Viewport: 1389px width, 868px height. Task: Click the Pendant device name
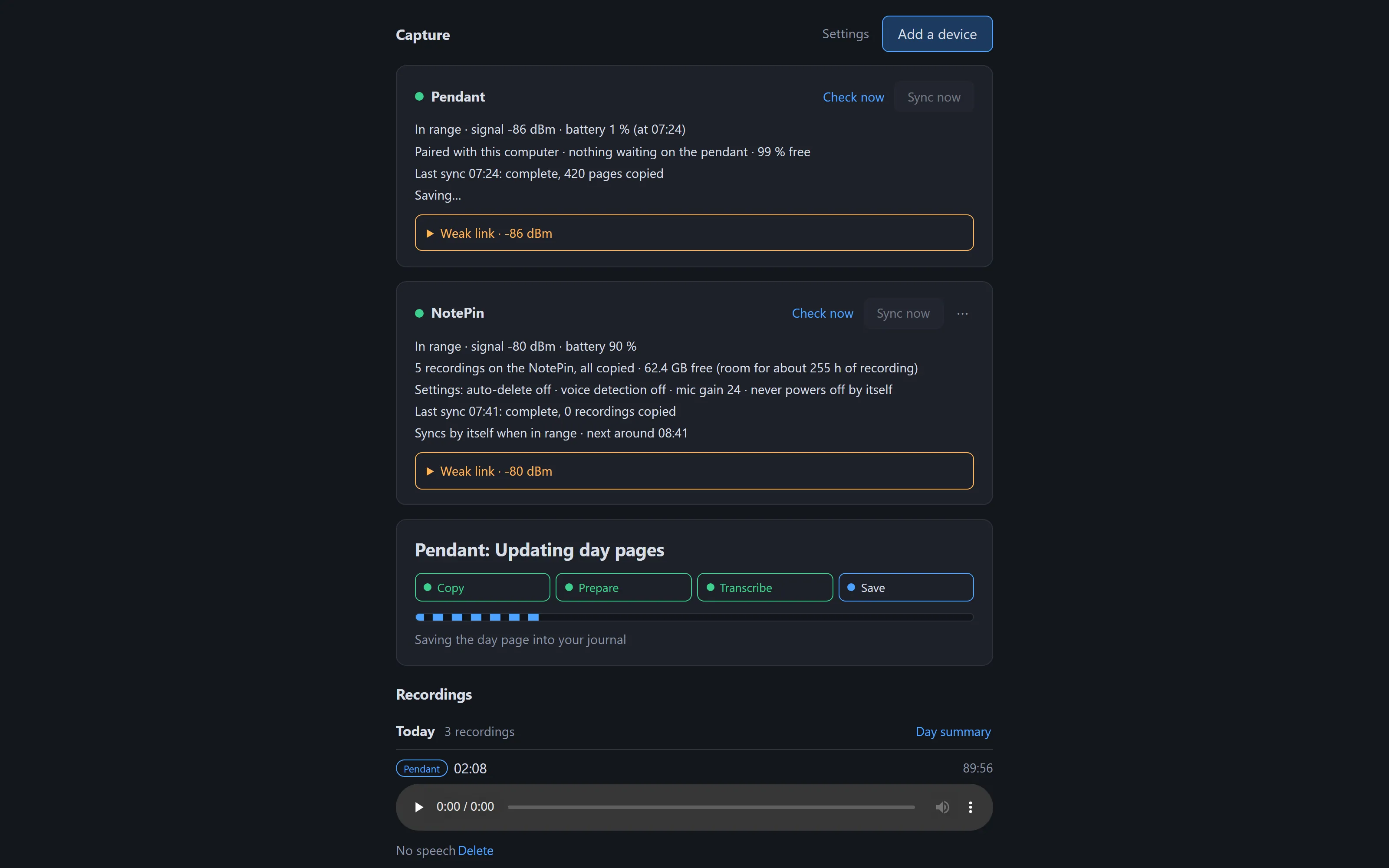click(458, 96)
